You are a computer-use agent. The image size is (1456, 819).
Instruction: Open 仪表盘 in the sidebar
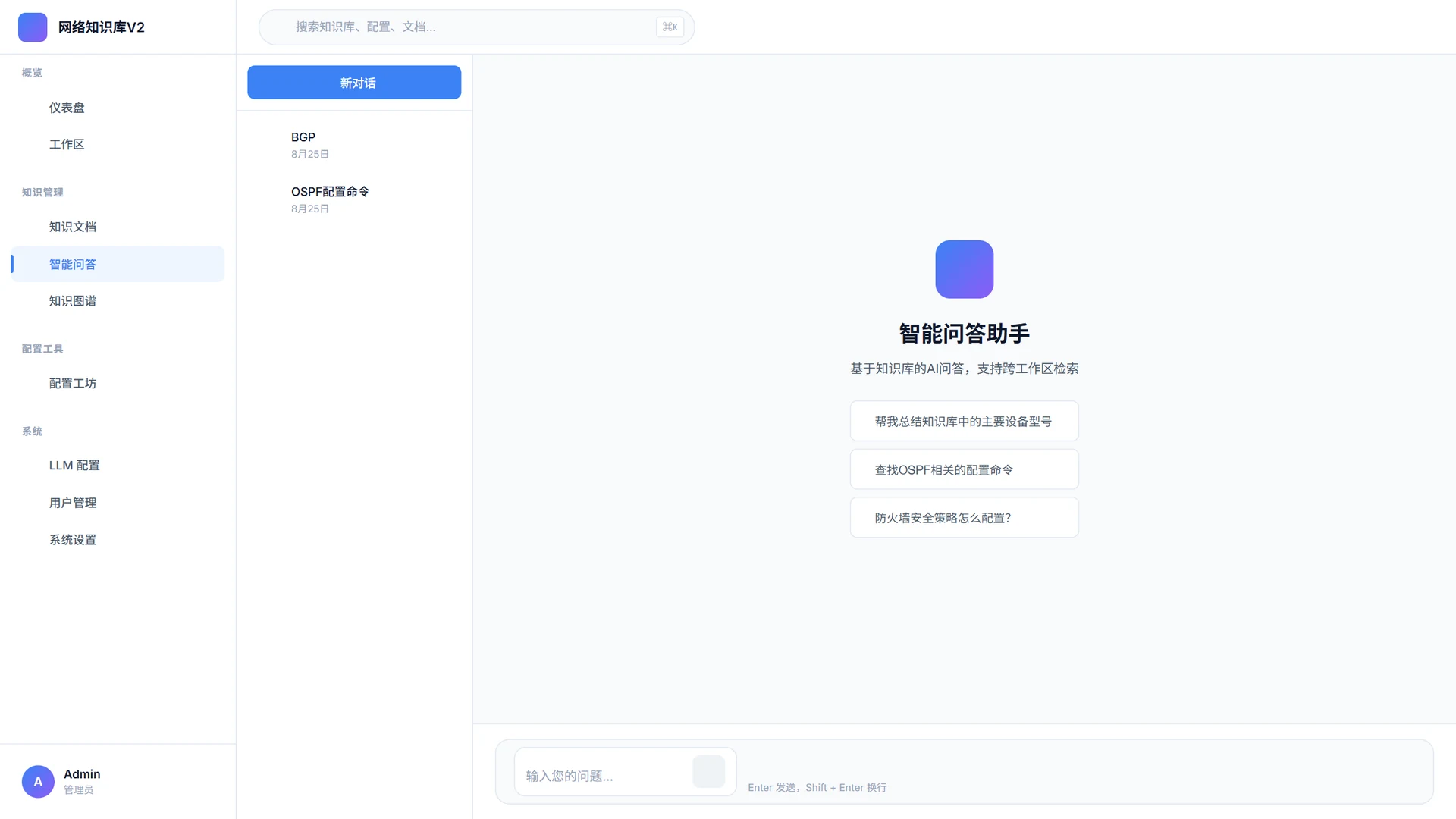click(118, 108)
